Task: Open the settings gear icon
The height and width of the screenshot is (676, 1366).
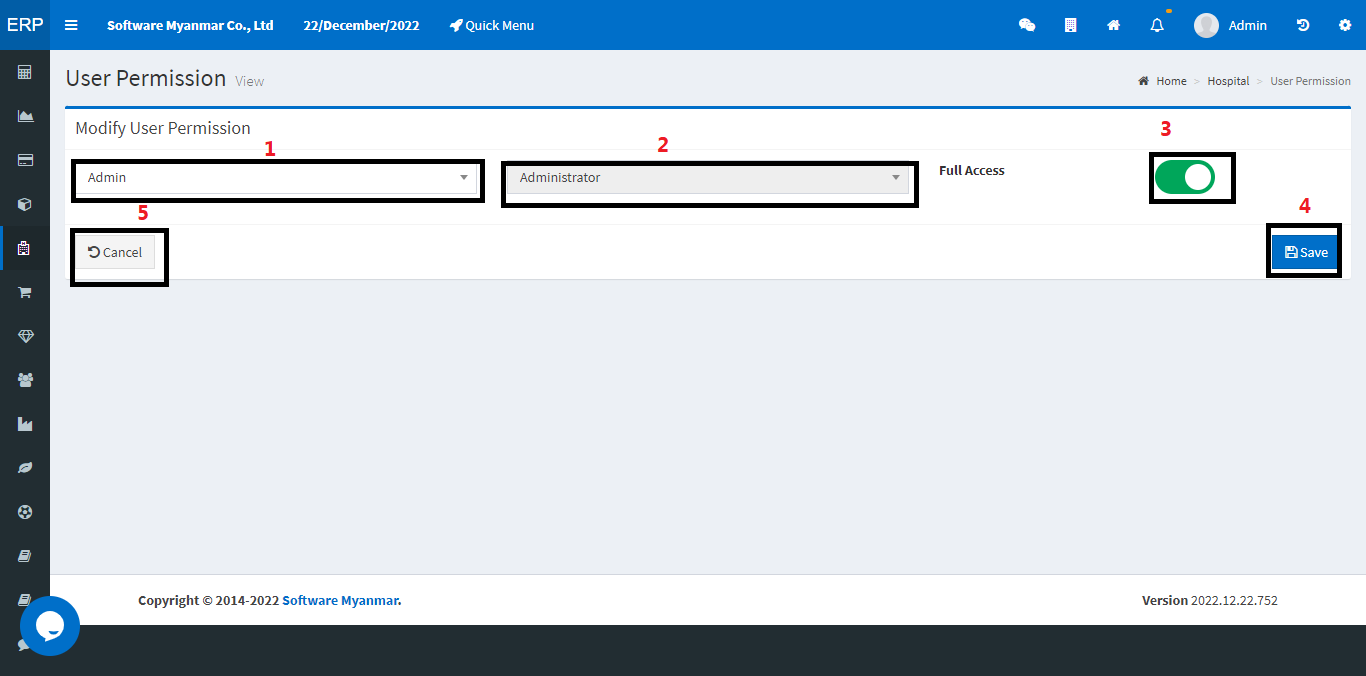Action: pos(1345,25)
